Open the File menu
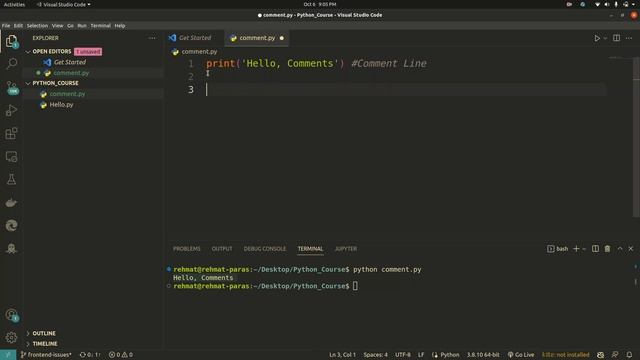The height and width of the screenshot is (360, 640). click(x=6, y=26)
